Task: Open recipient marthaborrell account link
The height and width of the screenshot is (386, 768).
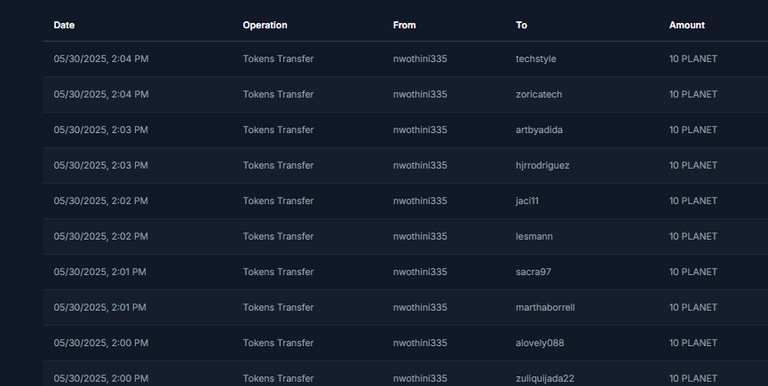Action: tap(545, 307)
